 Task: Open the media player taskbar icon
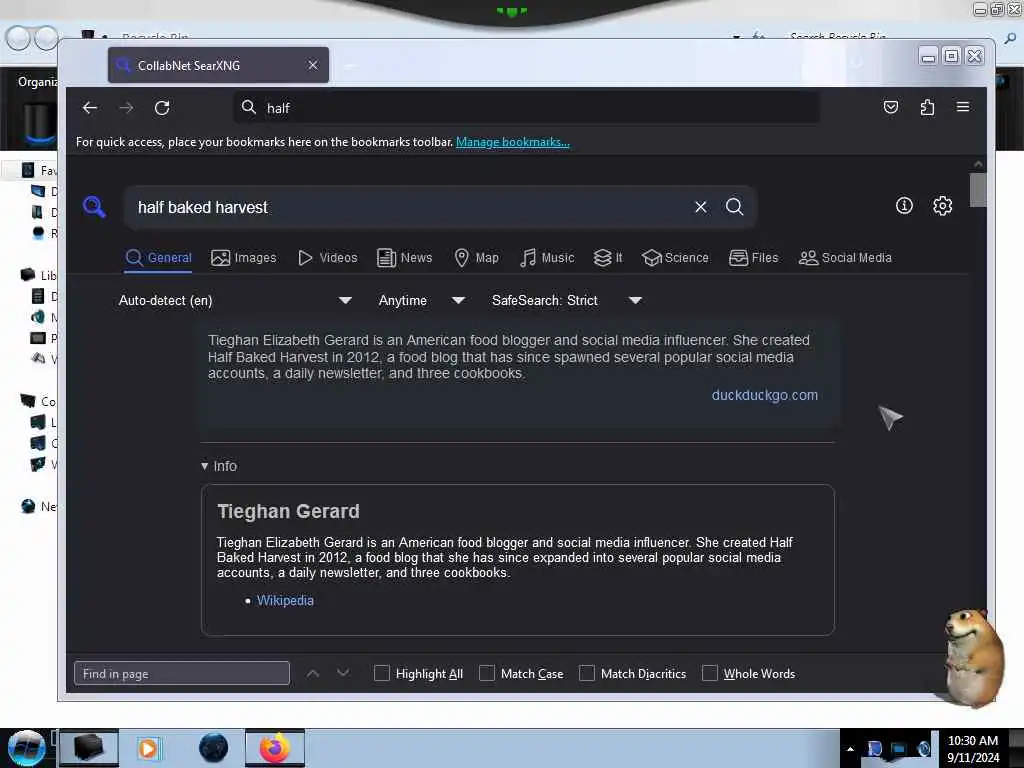[x=148, y=748]
